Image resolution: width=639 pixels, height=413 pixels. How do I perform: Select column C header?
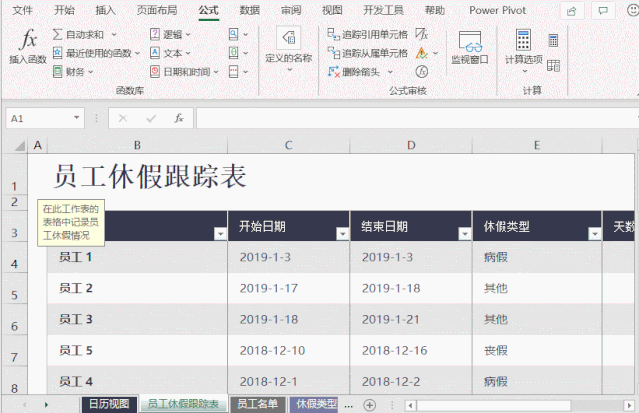[x=289, y=146]
